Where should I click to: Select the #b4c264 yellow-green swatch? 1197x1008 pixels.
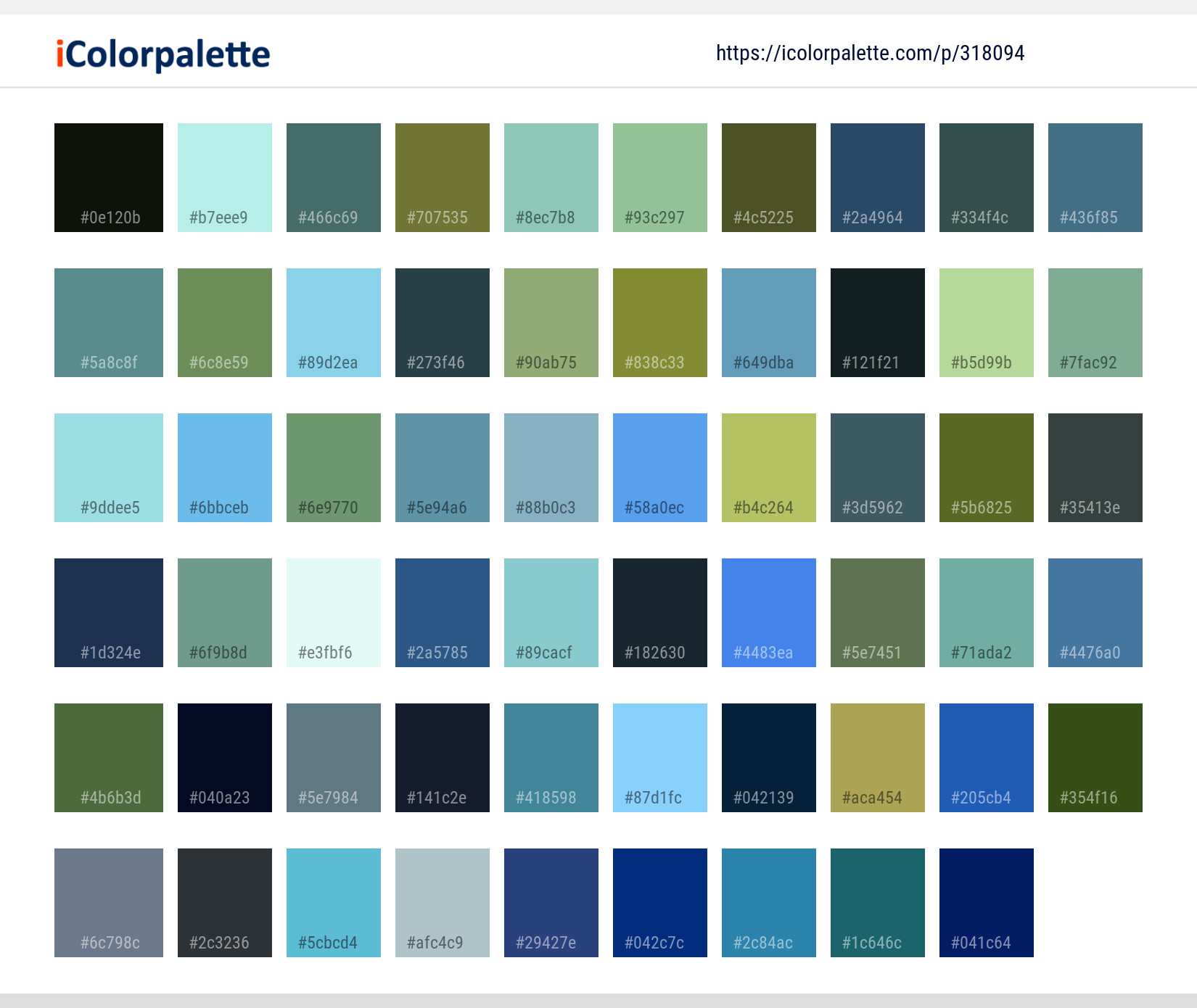[768, 467]
